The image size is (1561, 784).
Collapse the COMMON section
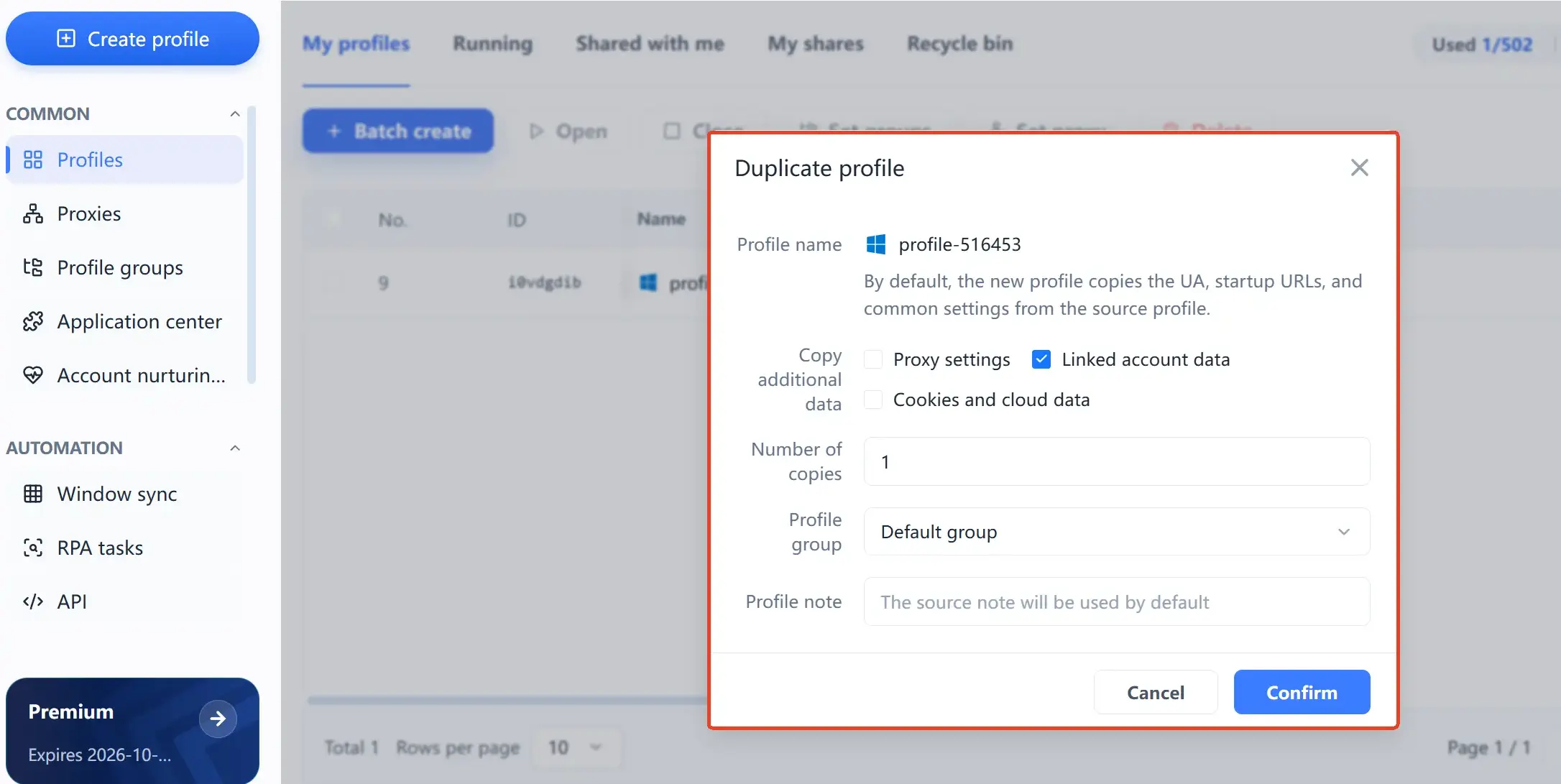pos(235,114)
